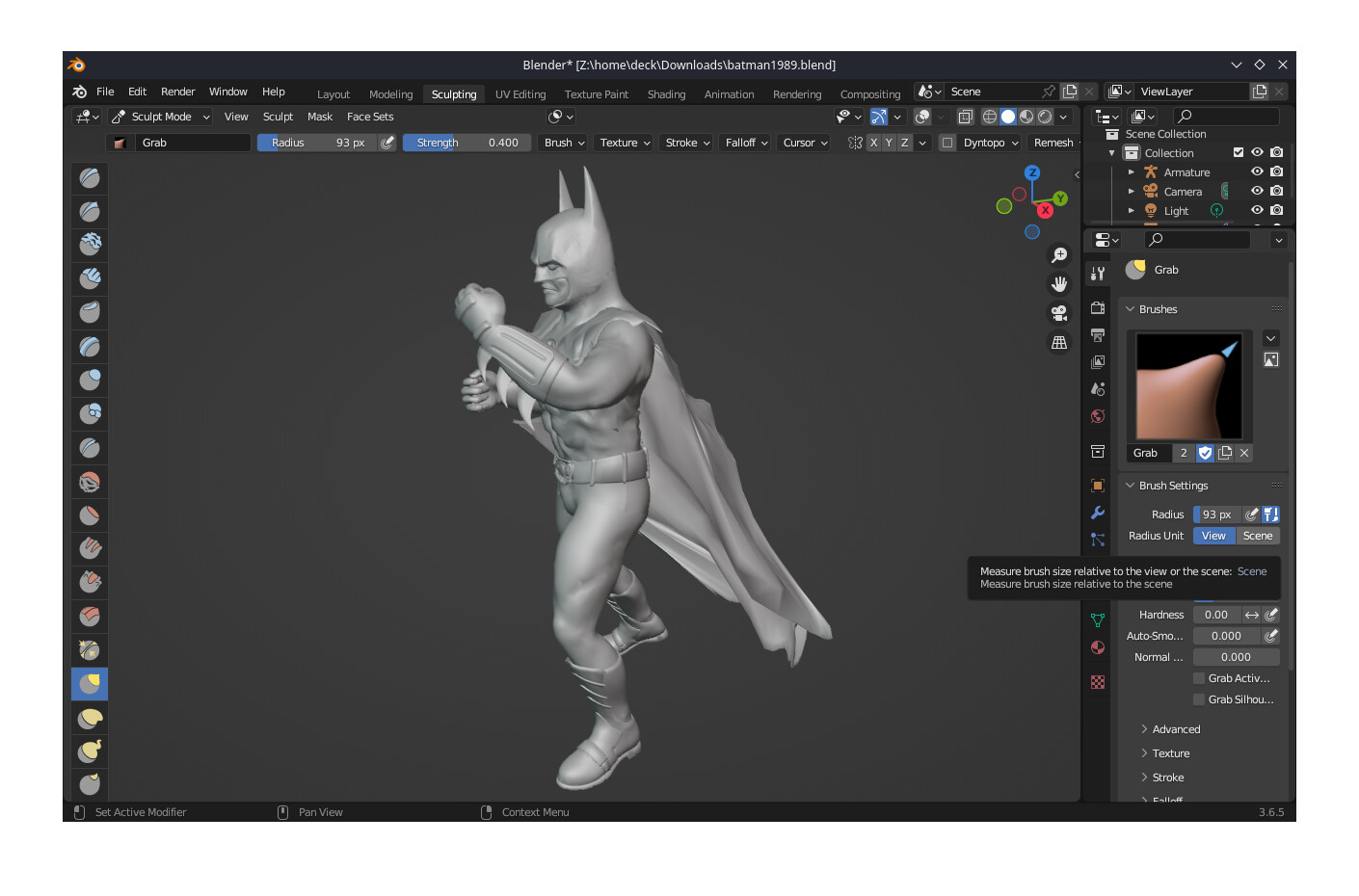1359x896 pixels.
Task: Expand the Advanced subpanel
Action: 1175,729
